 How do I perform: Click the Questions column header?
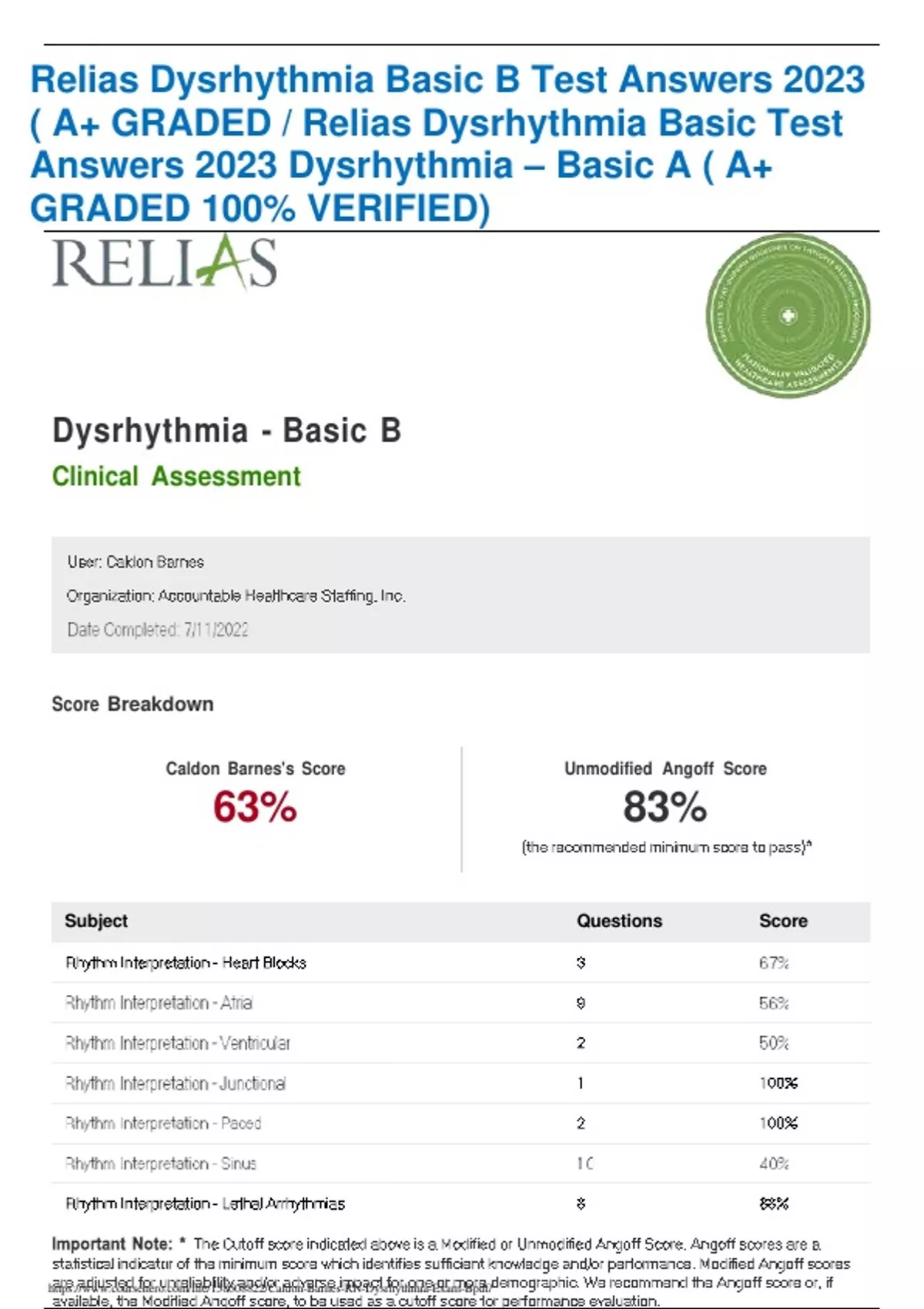619,921
